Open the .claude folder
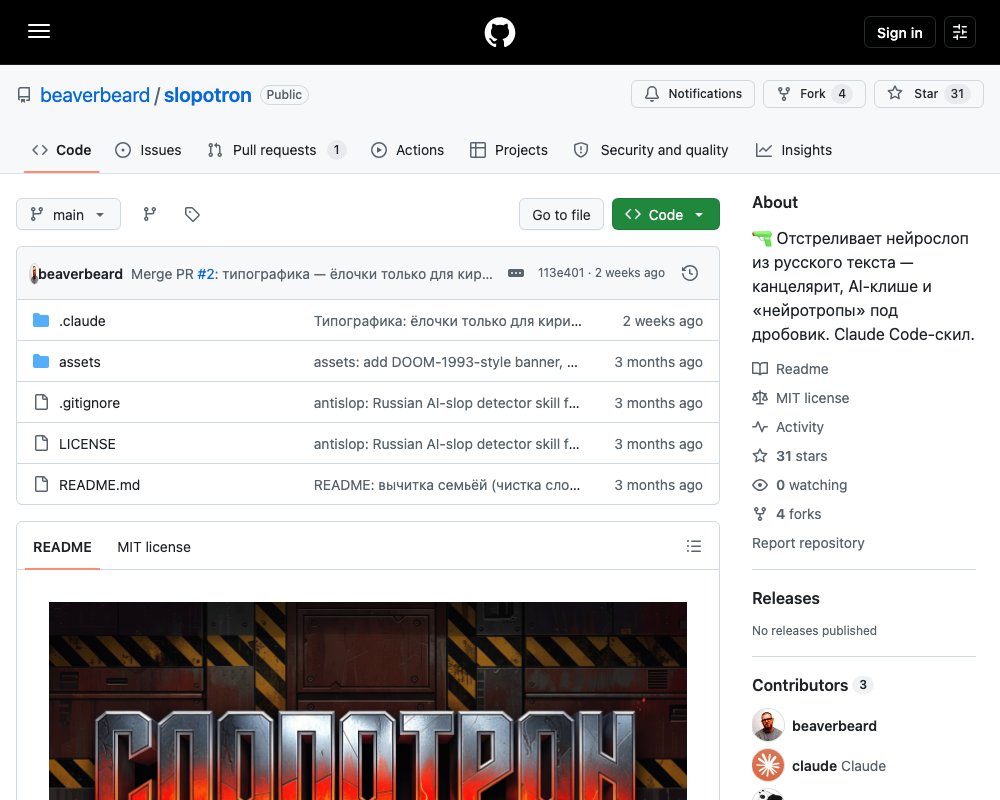 [82, 321]
